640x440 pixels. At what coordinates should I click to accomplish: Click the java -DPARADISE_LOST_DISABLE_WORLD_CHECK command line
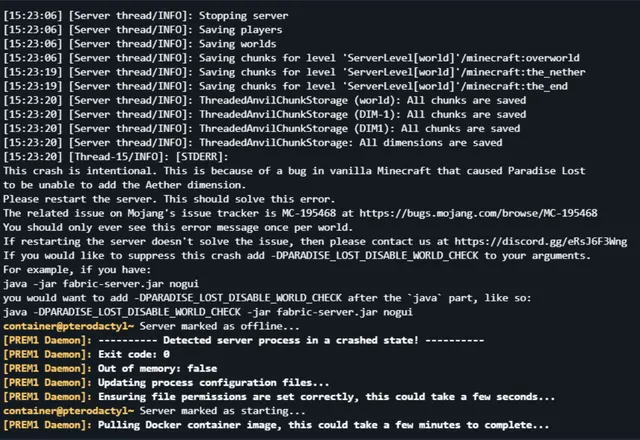[x=208, y=312]
